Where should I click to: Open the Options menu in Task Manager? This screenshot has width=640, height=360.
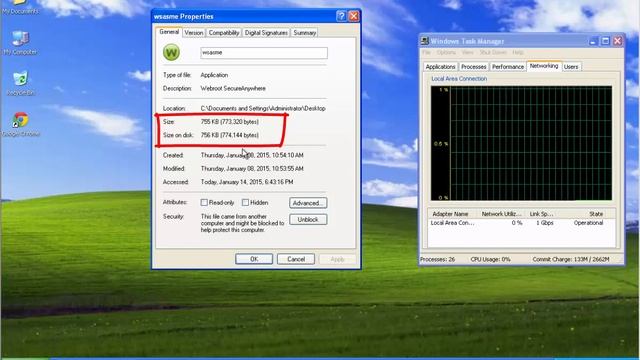click(x=446, y=53)
